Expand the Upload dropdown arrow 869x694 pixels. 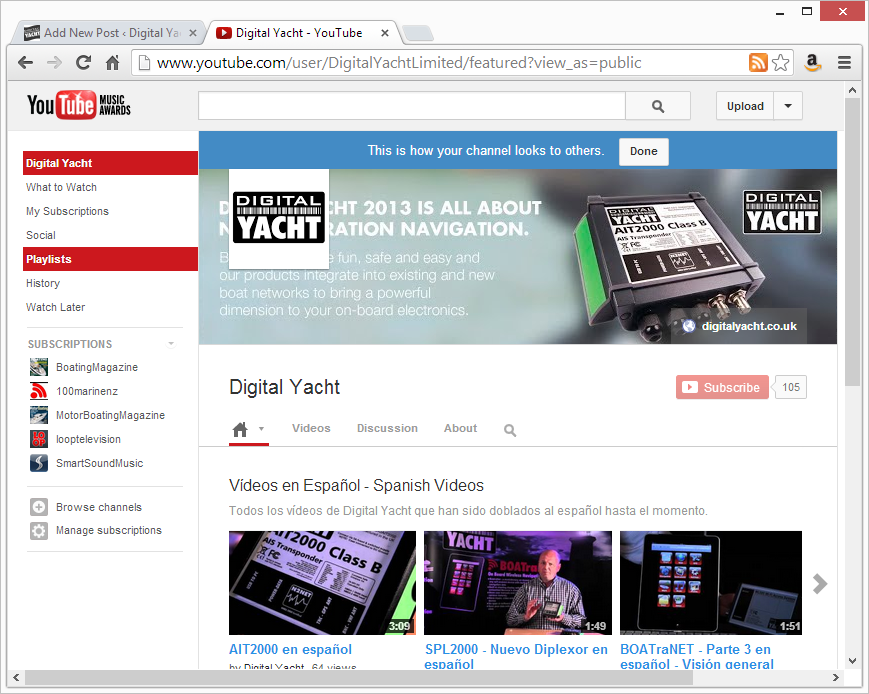788,105
